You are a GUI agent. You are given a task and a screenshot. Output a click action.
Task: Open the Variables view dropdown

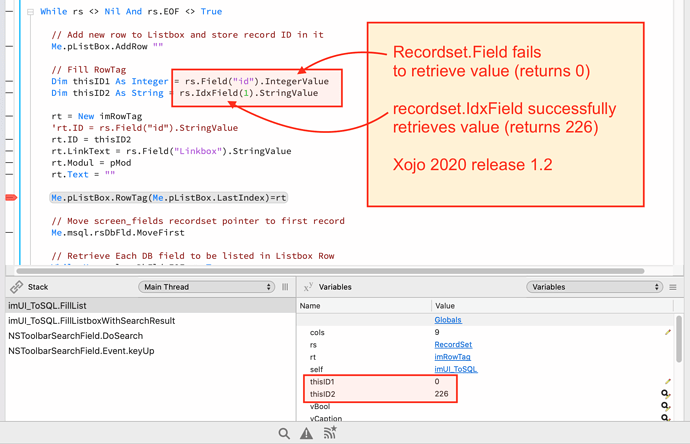595,287
